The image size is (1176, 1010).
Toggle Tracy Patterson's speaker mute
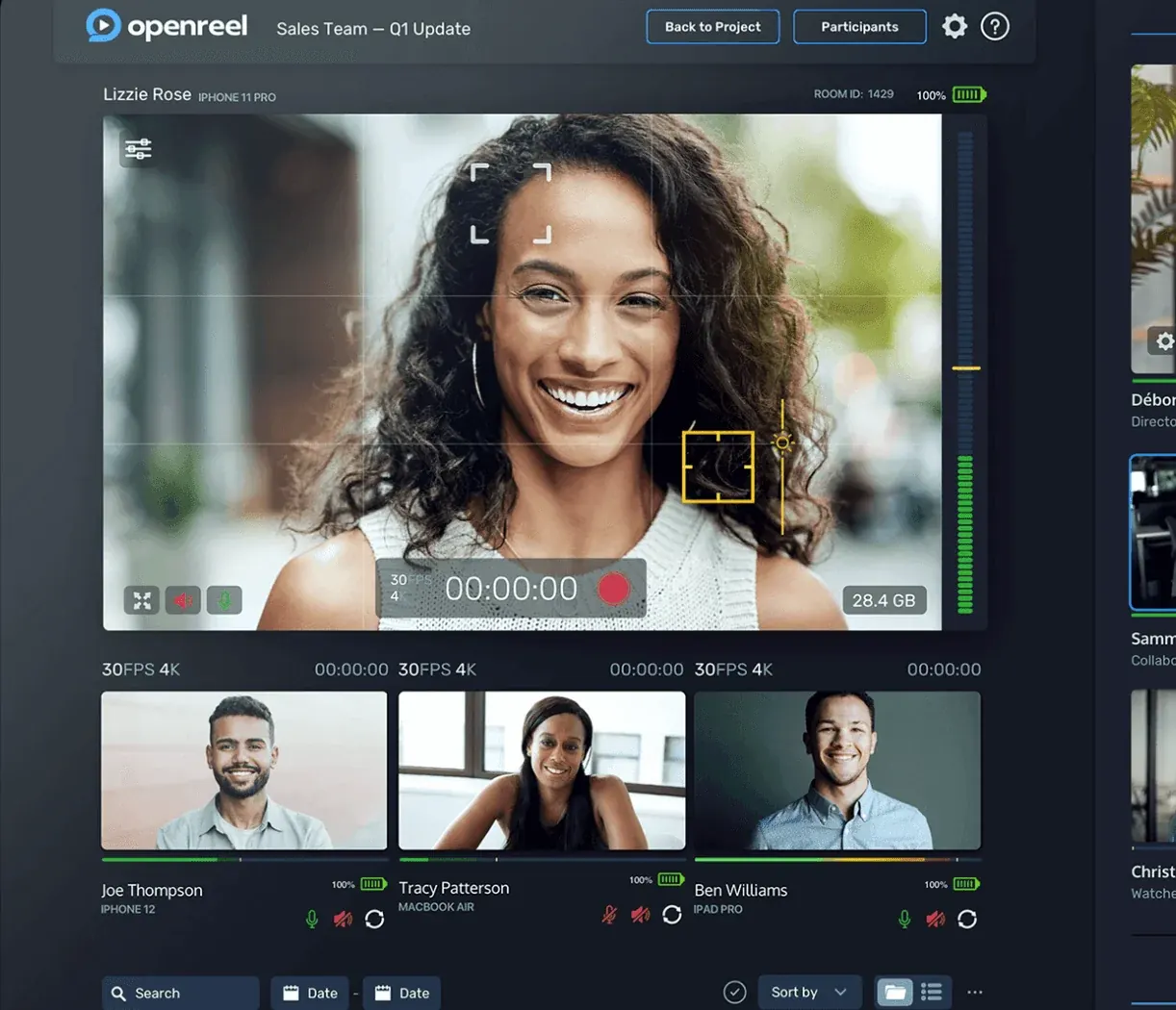click(640, 914)
